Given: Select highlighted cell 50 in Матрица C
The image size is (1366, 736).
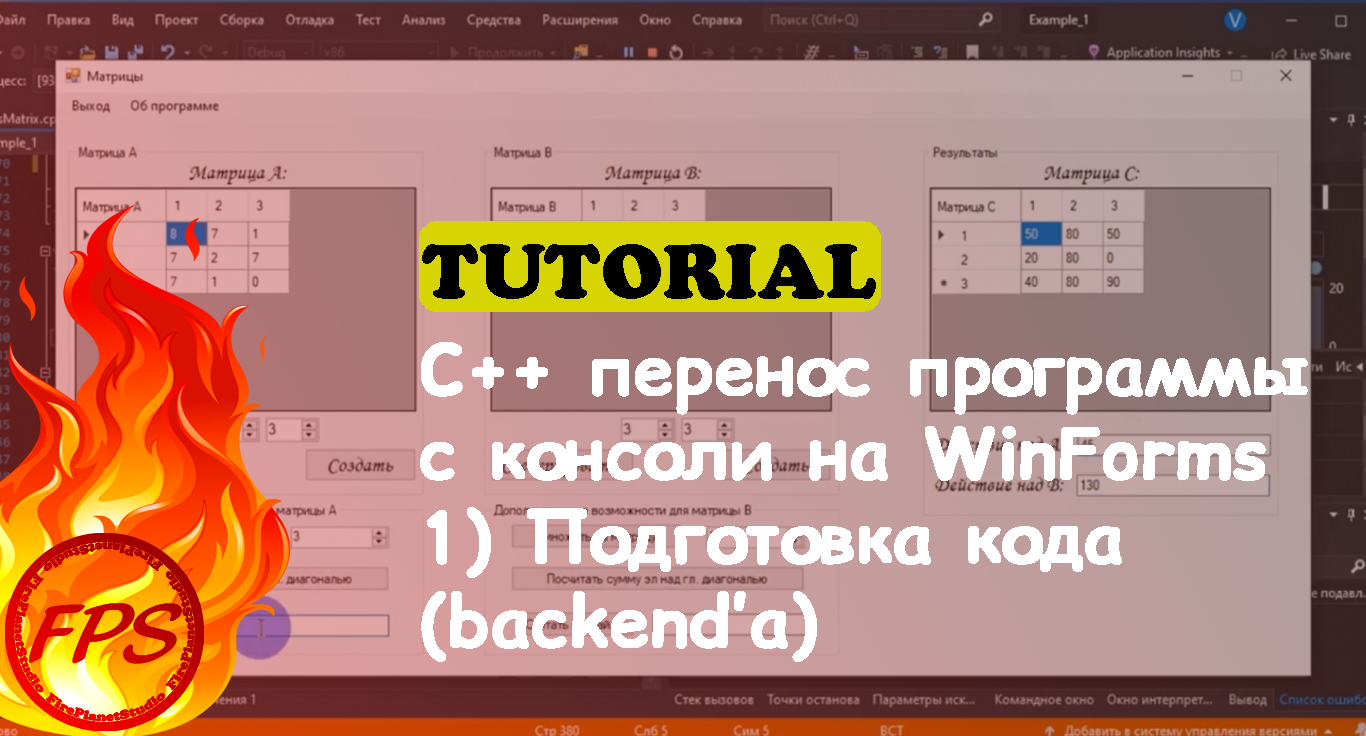Looking at the screenshot, I should click(x=1041, y=235).
